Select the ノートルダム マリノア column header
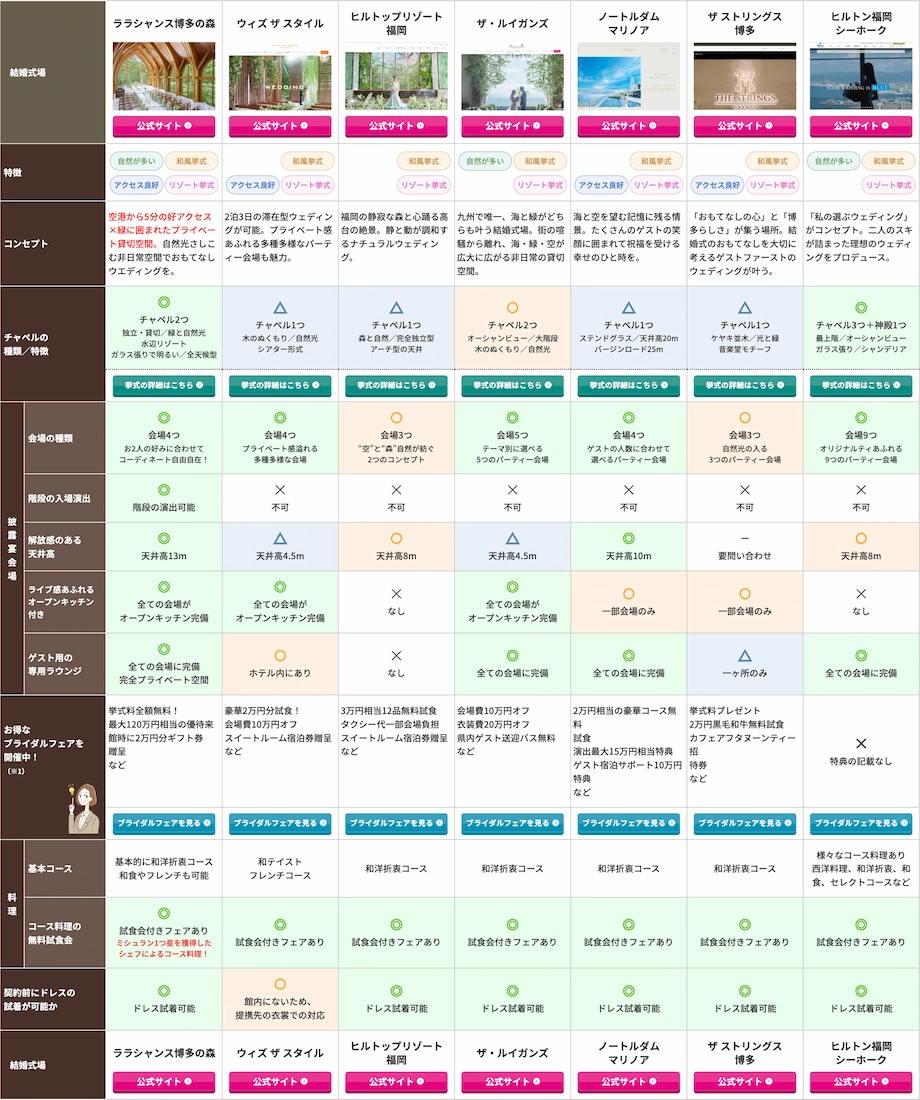 (x=627, y=20)
